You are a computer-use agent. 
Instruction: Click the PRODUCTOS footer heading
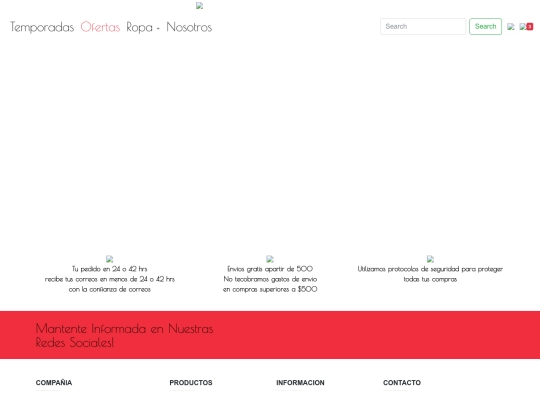pyautogui.click(x=191, y=383)
